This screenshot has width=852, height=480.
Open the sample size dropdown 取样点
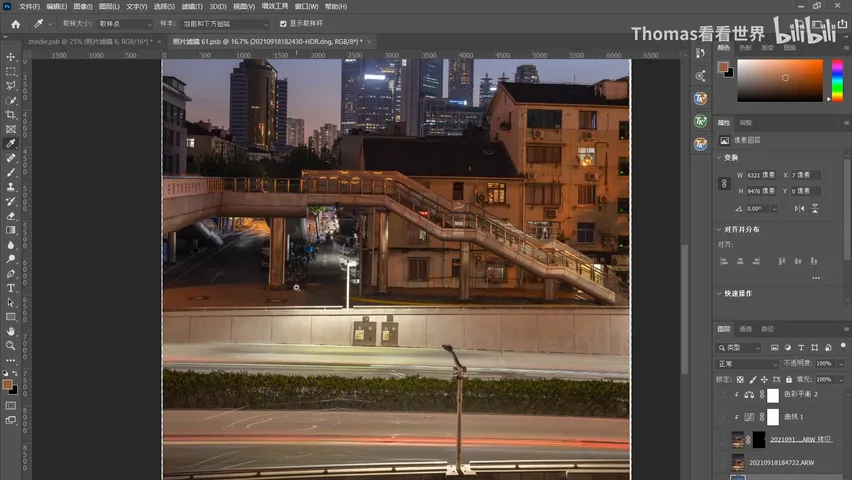tap(126, 24)
